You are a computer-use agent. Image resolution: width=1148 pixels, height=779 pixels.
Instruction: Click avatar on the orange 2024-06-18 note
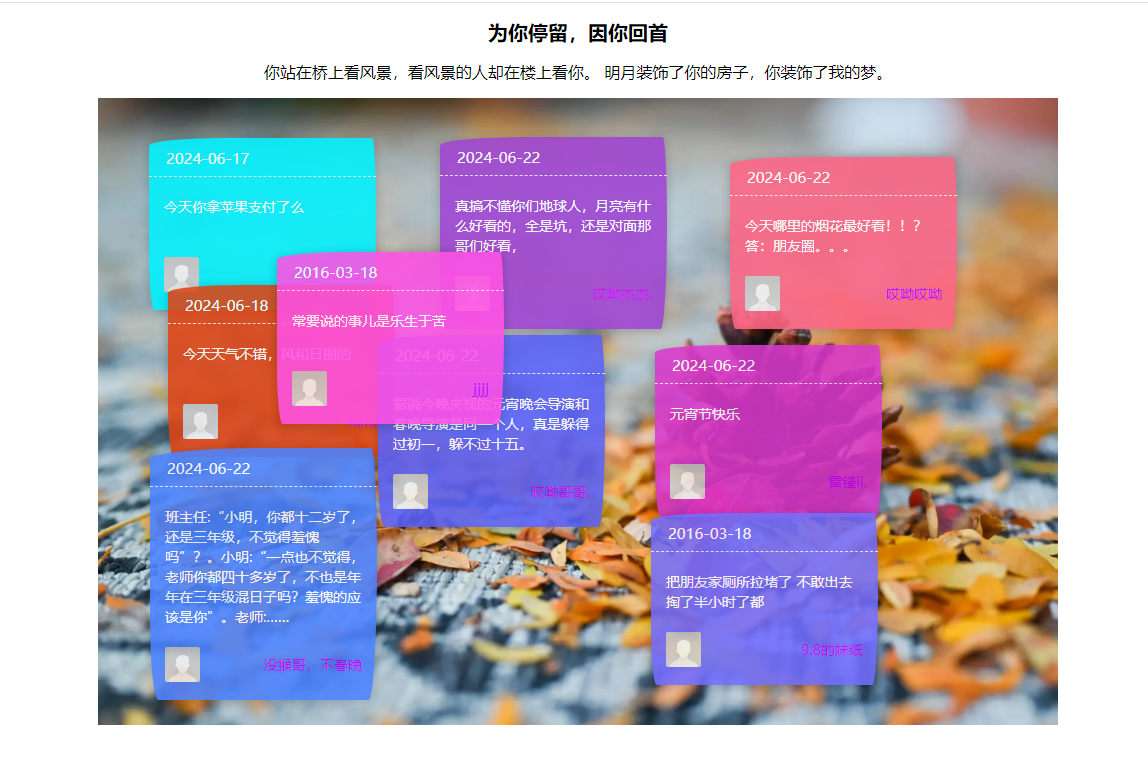[200, 421]
